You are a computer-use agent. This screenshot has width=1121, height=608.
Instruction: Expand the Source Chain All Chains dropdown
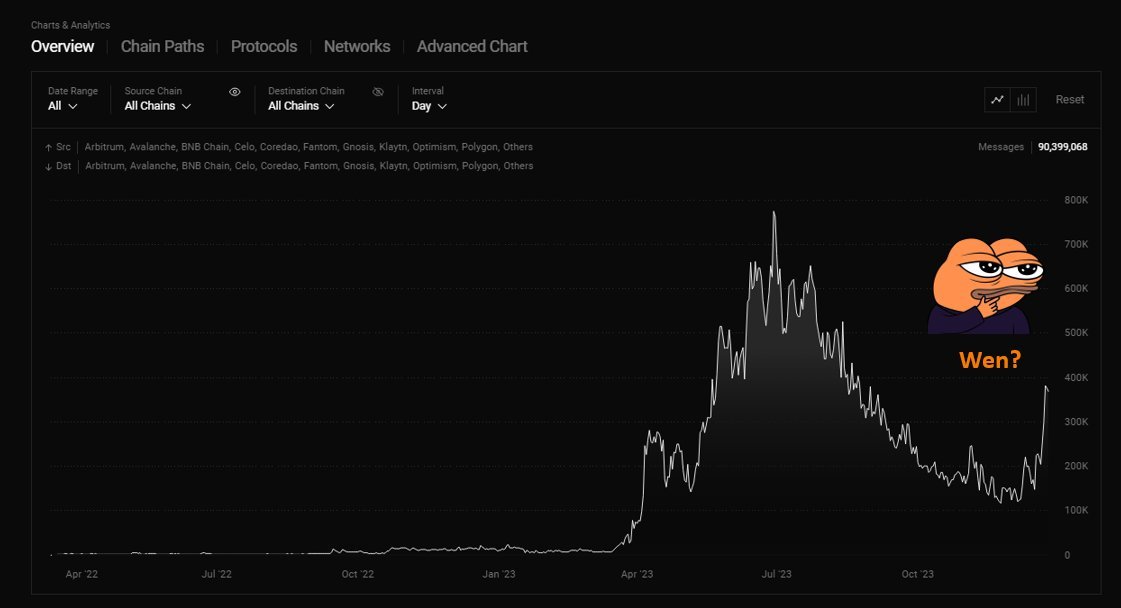157,106
